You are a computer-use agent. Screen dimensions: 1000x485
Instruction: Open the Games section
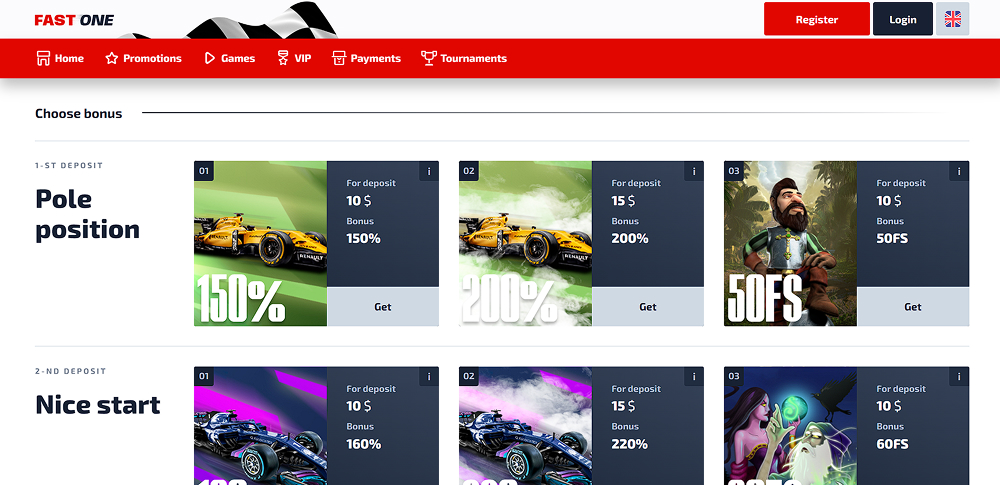click(230, 58)
